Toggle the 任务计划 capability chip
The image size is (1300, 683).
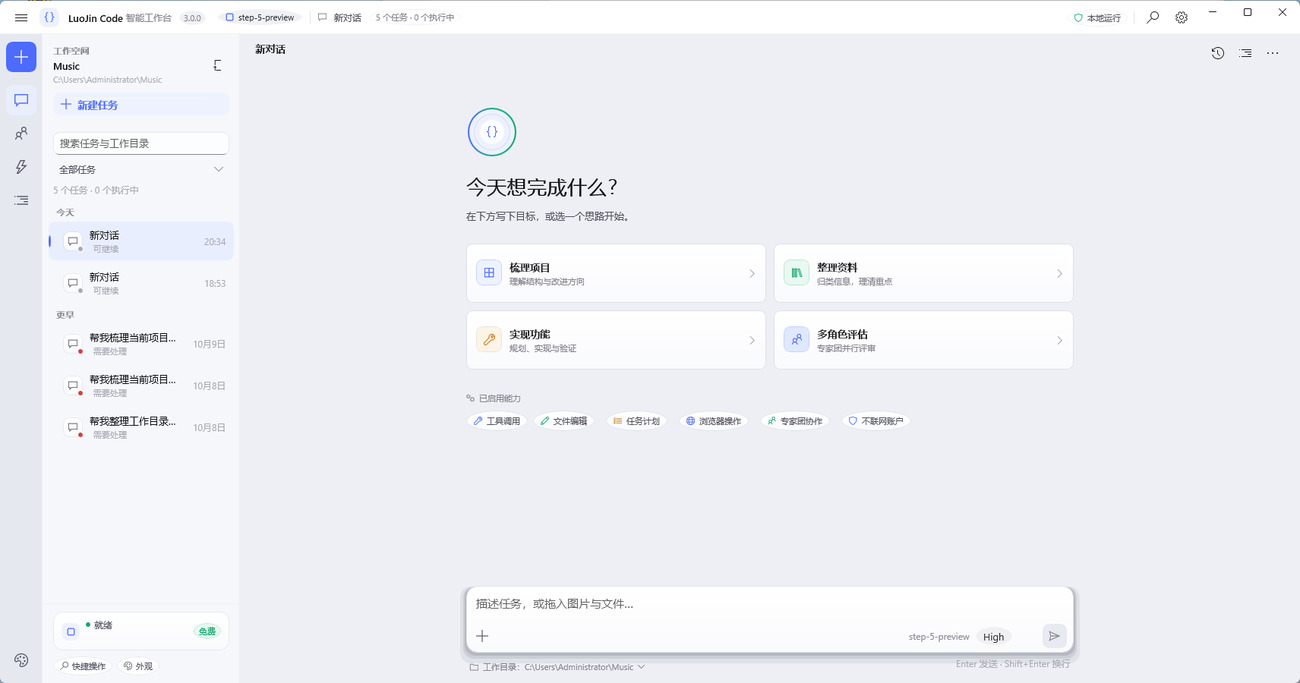(x=636, y=421)
